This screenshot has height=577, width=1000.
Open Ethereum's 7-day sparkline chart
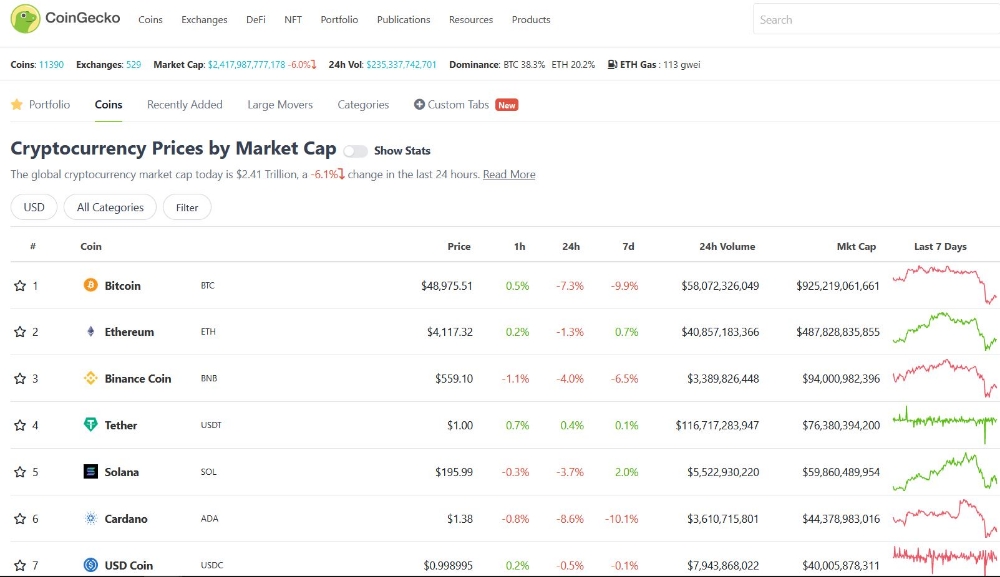(x=945, y=331)
